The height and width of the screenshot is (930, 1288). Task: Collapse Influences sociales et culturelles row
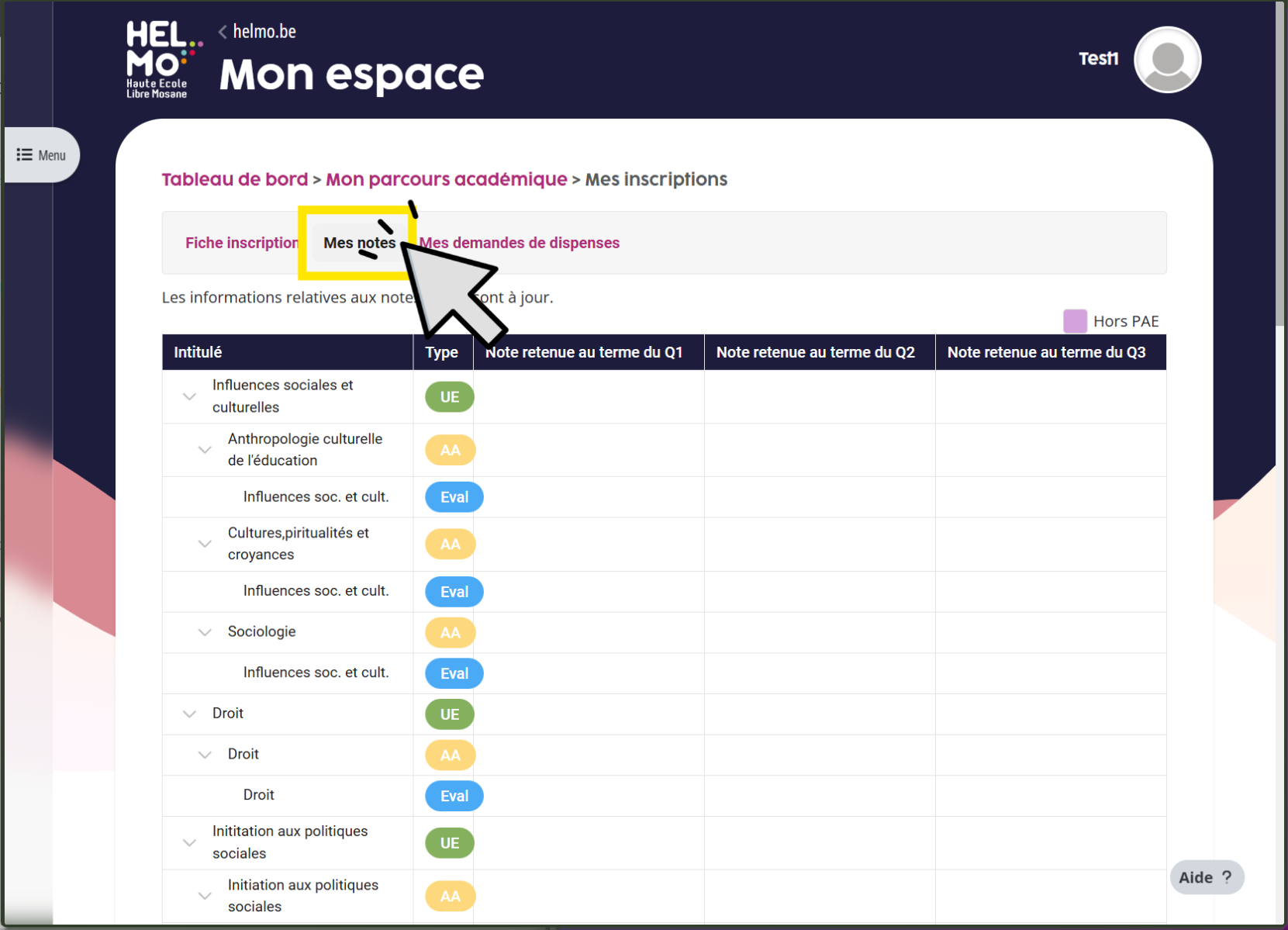[x=189, y=396]
